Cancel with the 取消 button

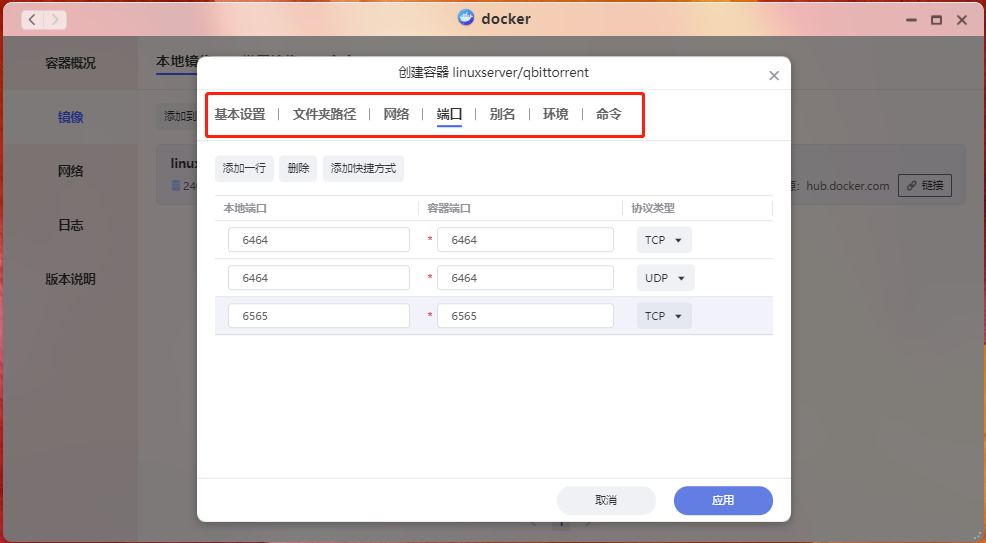[606, 500]
